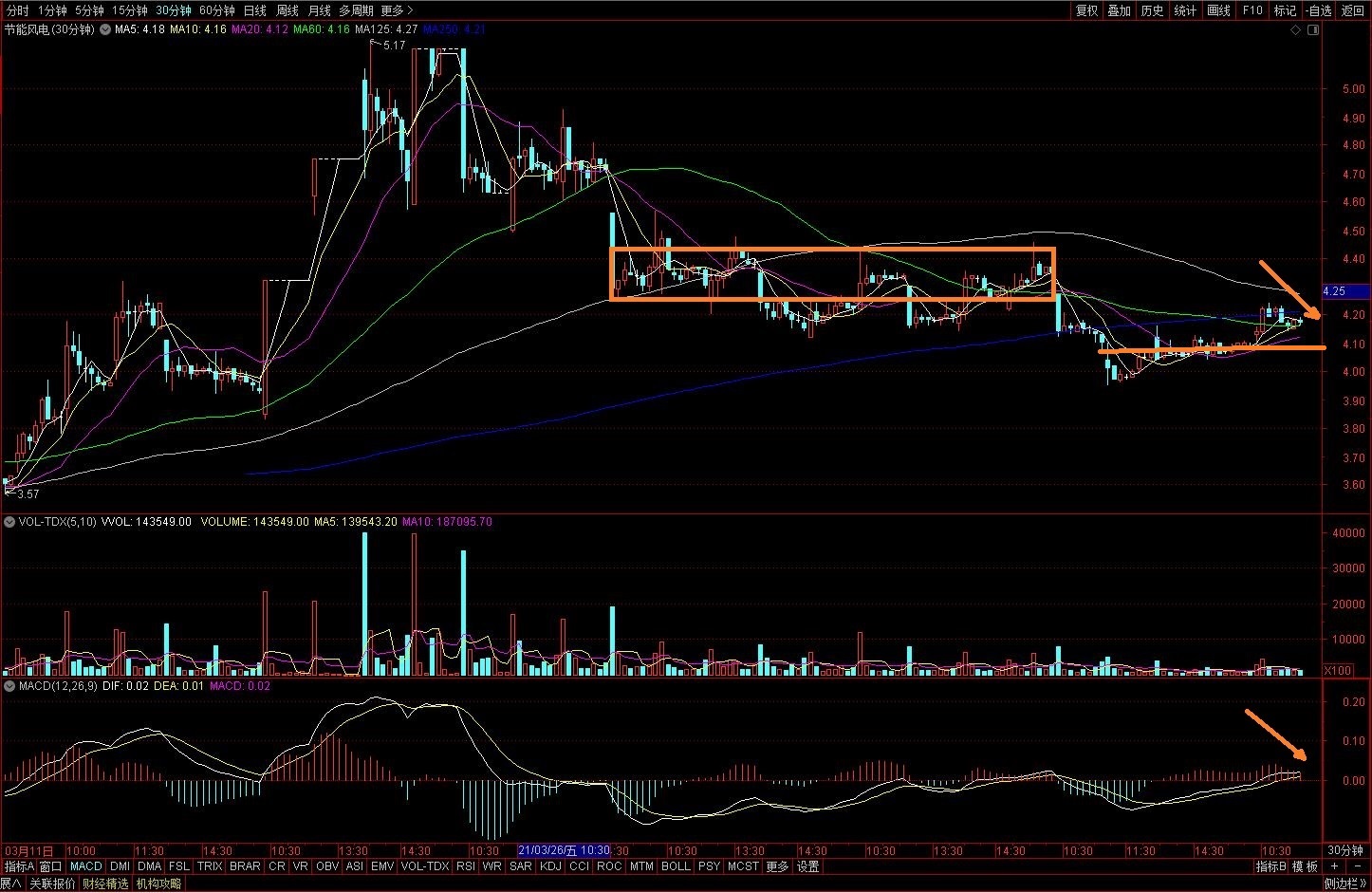The height and width of the screenshot is (893, 1372).
Task: Select the EMV indicator tab
Action: 382,866
